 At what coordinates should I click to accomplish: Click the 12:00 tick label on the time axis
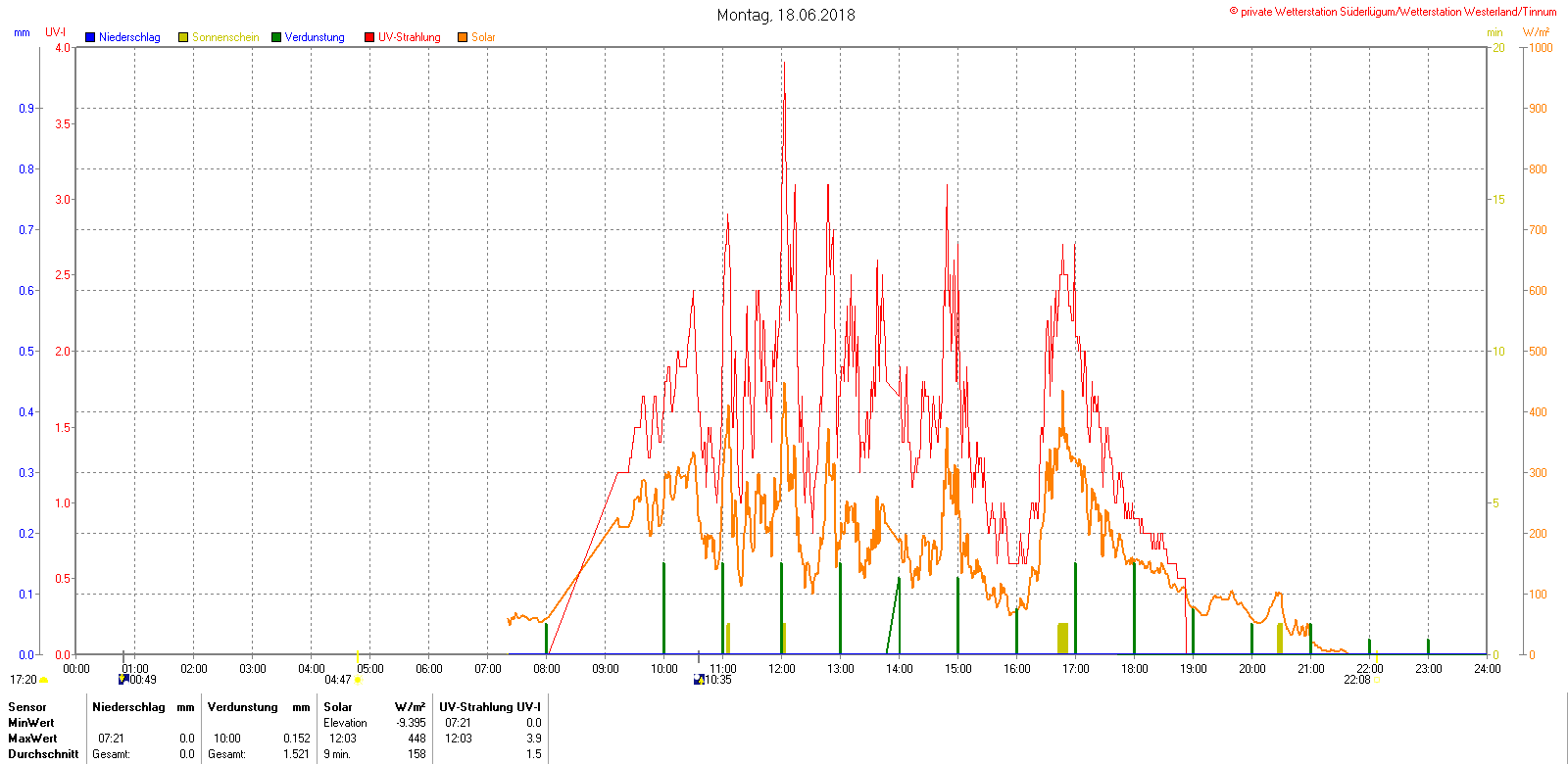pos(782,669)
